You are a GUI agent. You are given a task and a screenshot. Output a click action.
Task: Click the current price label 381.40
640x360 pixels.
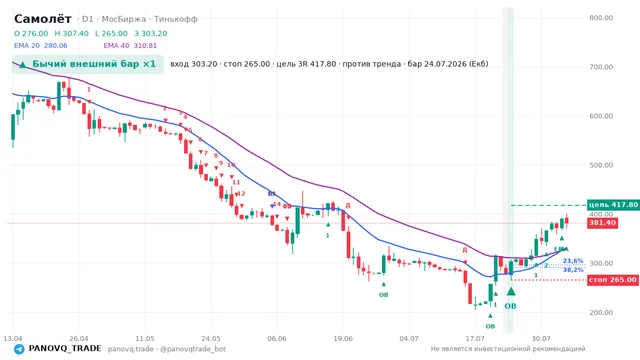pos(602,223)
